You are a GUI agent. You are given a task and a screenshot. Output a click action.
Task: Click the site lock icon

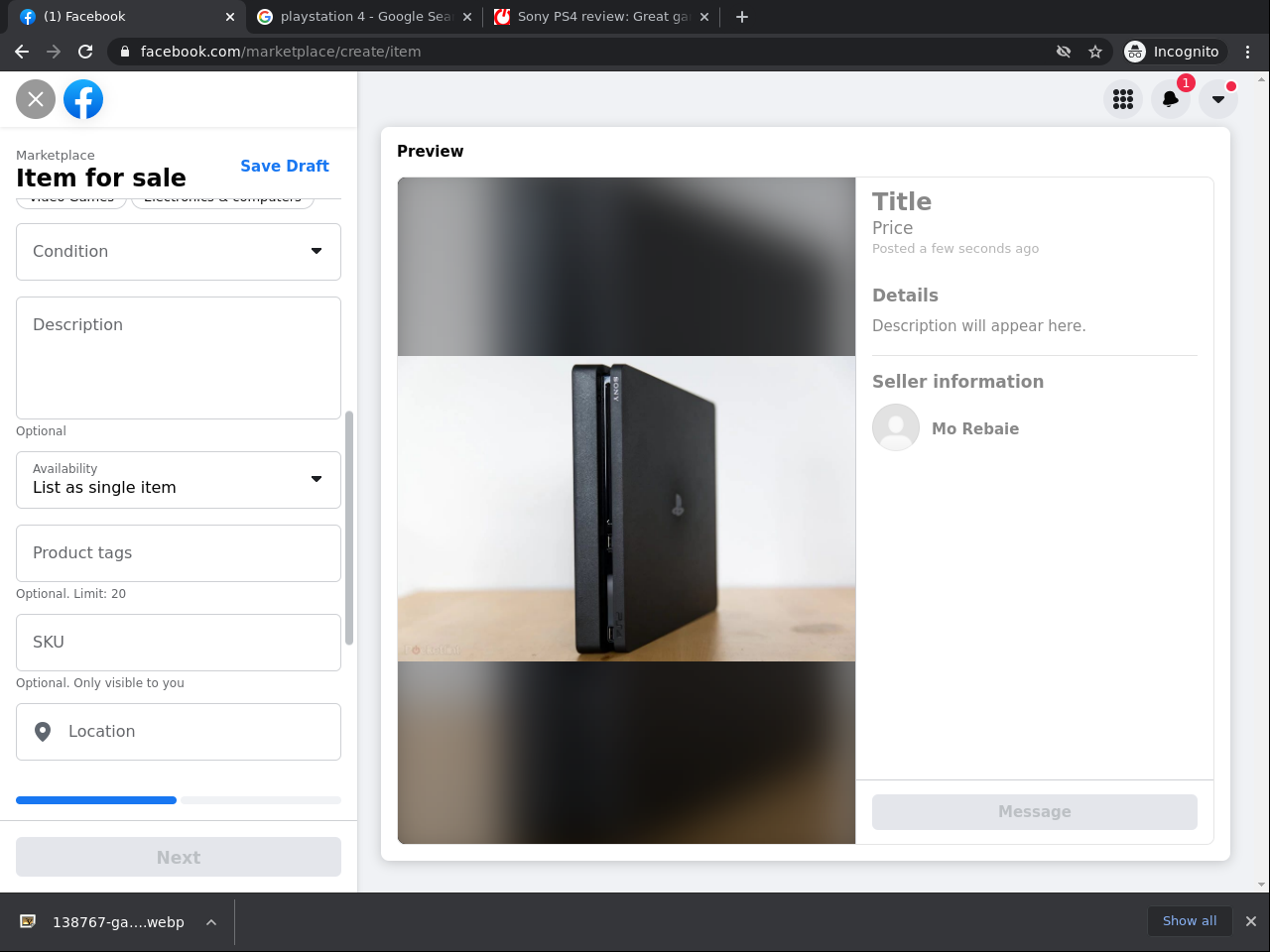tap(125, 52)
